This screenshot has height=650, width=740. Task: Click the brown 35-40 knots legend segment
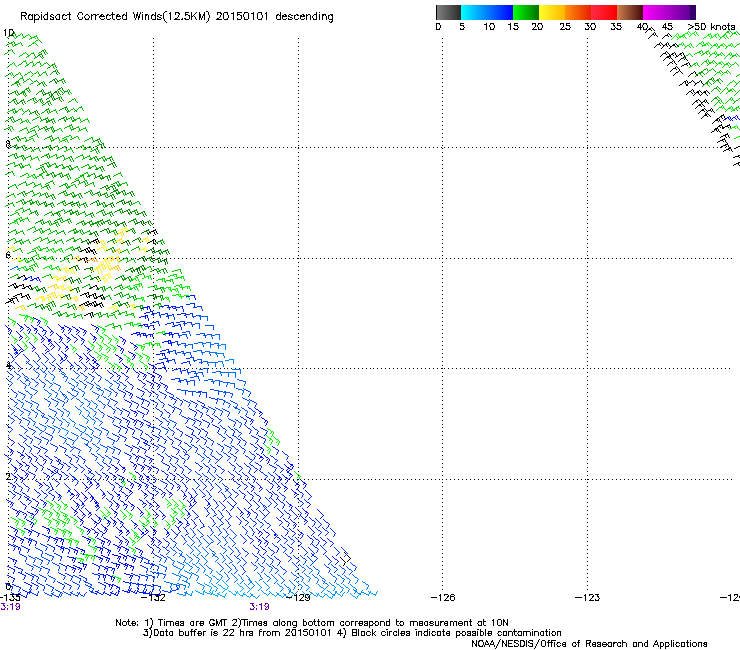tap(630, 12)
